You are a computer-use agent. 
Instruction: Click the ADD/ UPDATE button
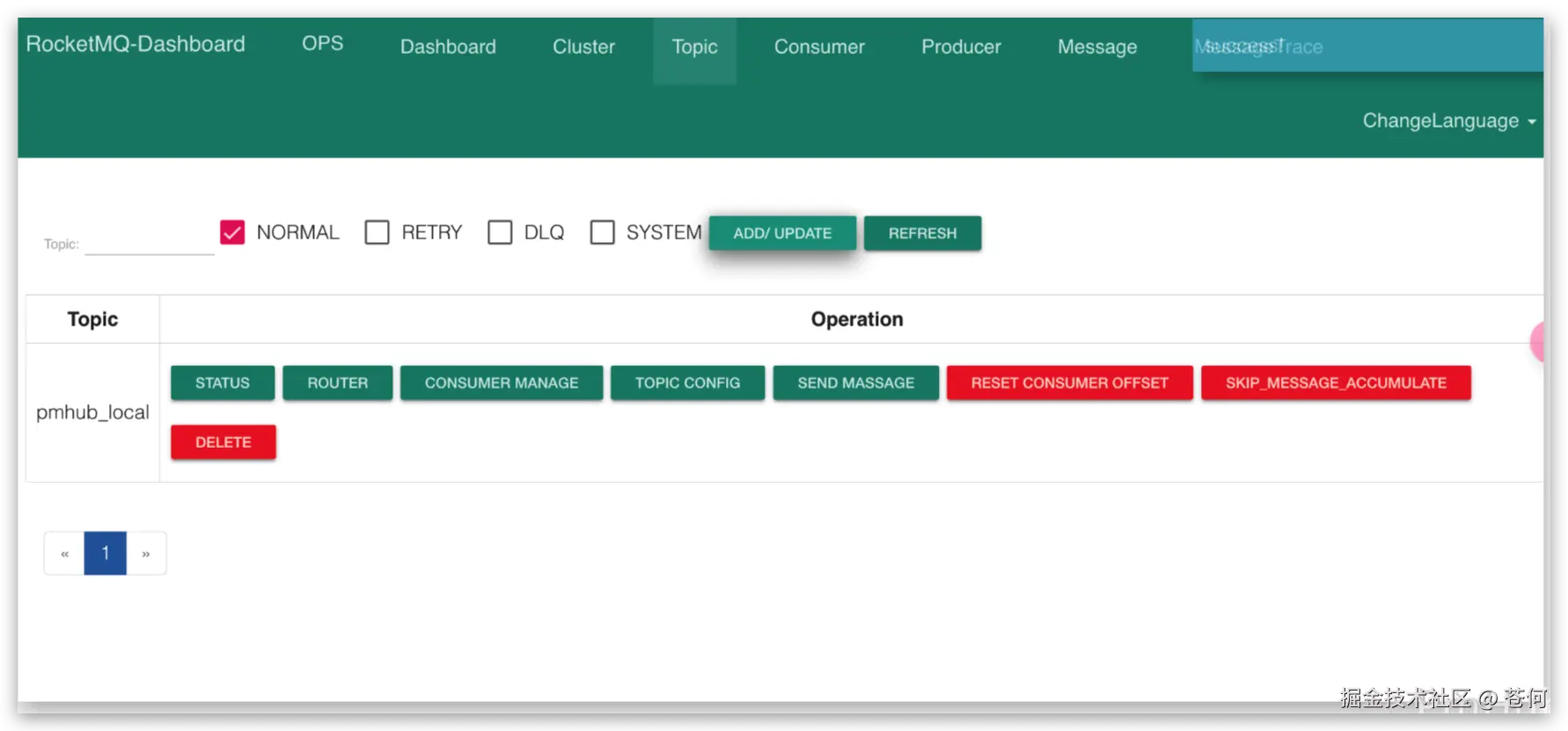[782, 233]
